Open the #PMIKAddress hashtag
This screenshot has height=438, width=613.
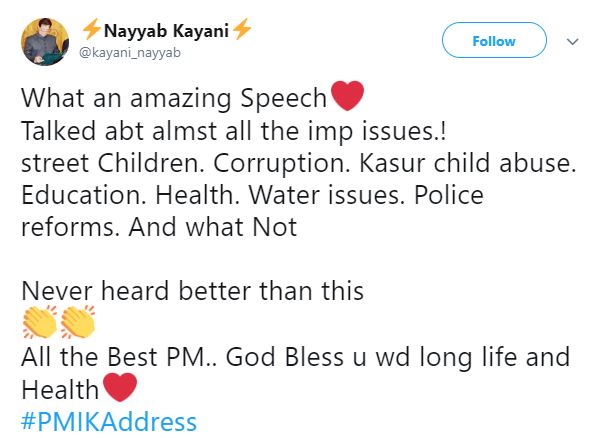(x=108, y=420)
